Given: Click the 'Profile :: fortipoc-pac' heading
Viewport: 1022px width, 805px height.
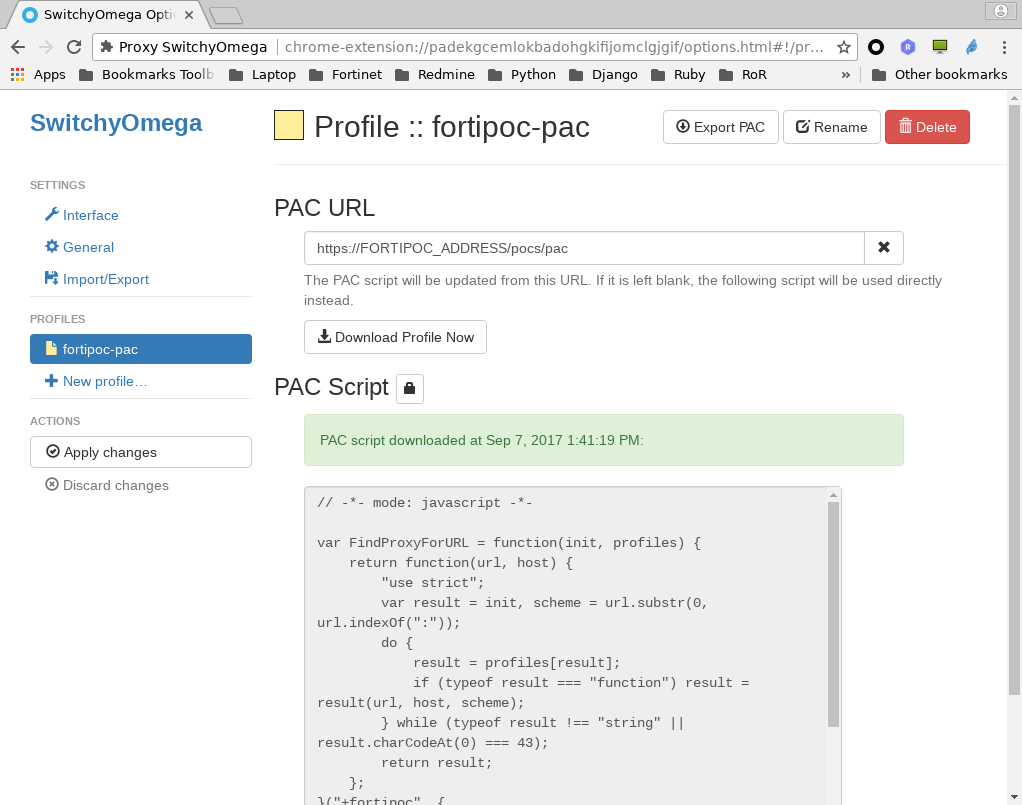Looking at the screenshot, I should 452,126.
